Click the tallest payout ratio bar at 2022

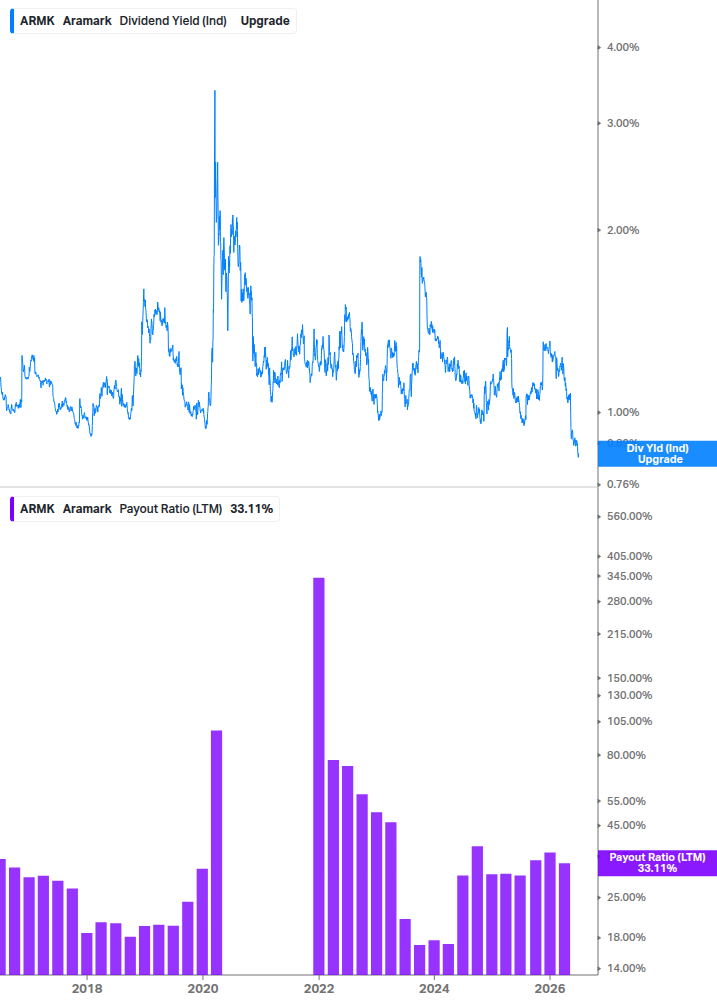(x=318, y=776)
